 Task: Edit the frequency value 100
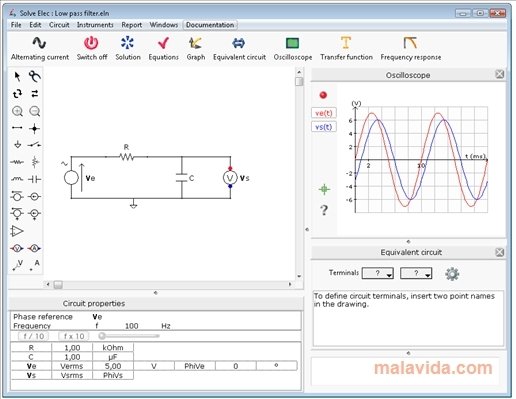(131, 326)
